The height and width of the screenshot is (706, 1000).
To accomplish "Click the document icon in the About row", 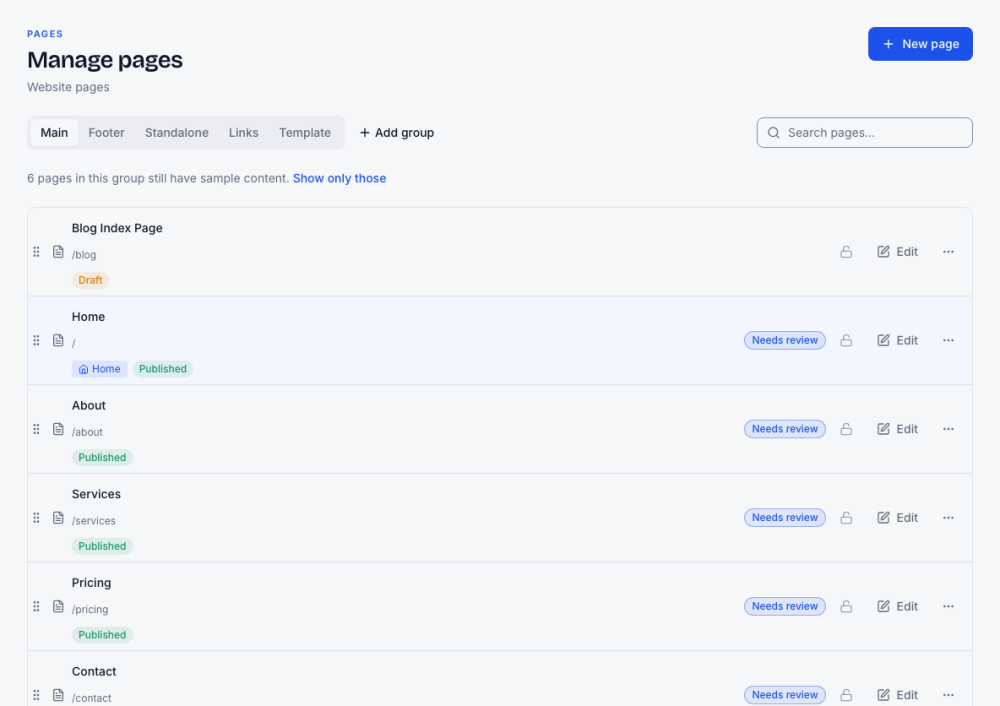I will [x=58, y=429].
